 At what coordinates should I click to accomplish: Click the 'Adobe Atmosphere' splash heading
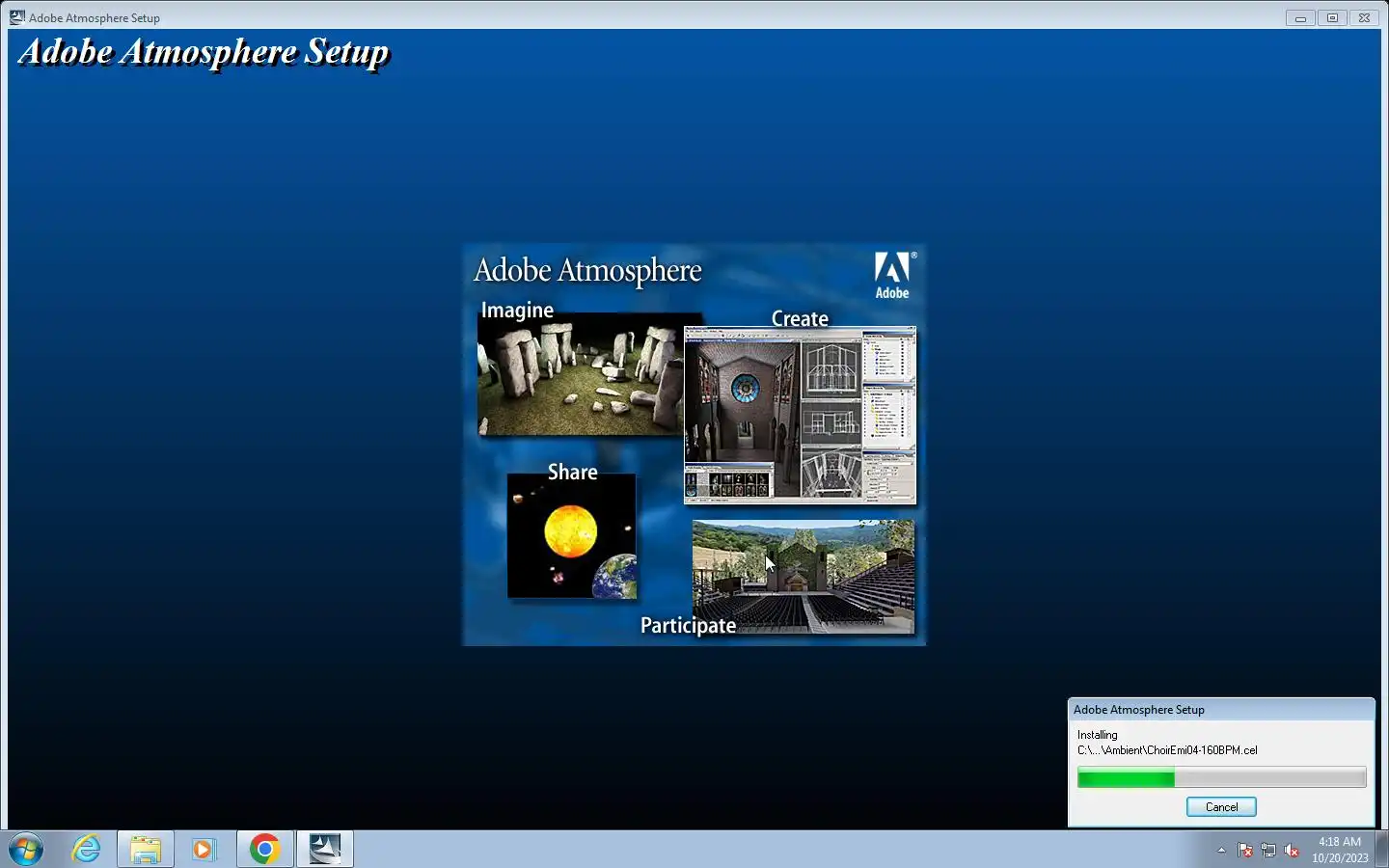[x=587, y=271]
